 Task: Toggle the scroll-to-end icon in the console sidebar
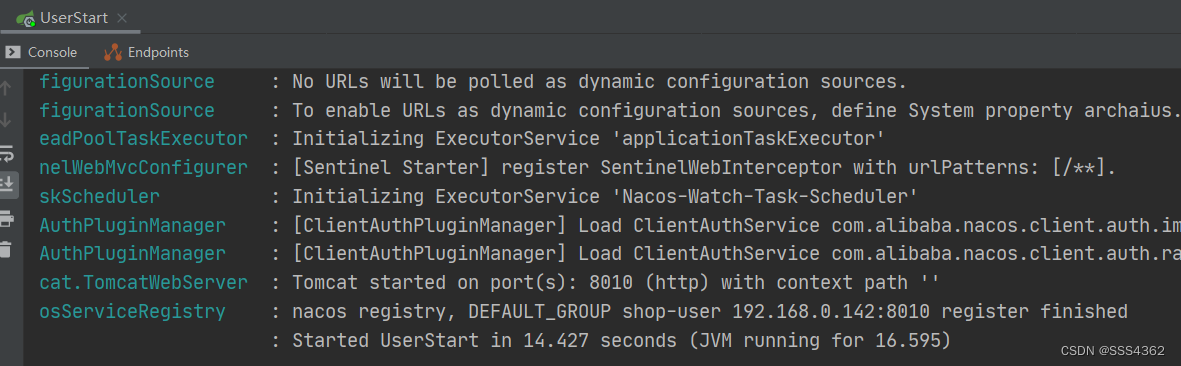pyautogui.click(x=6, y=182)
